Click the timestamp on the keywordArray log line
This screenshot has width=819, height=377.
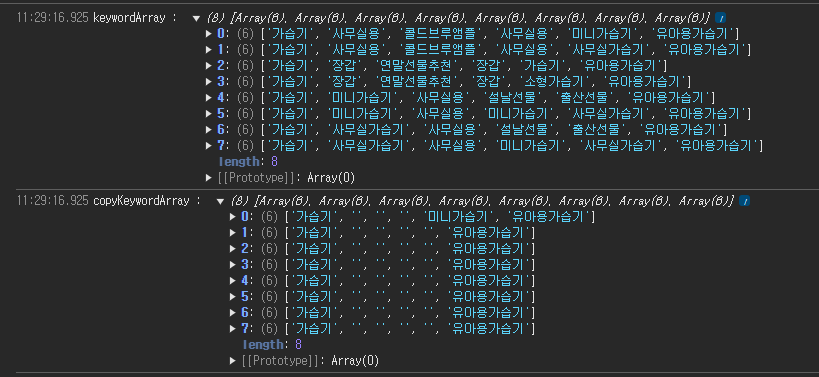(53, 18)
